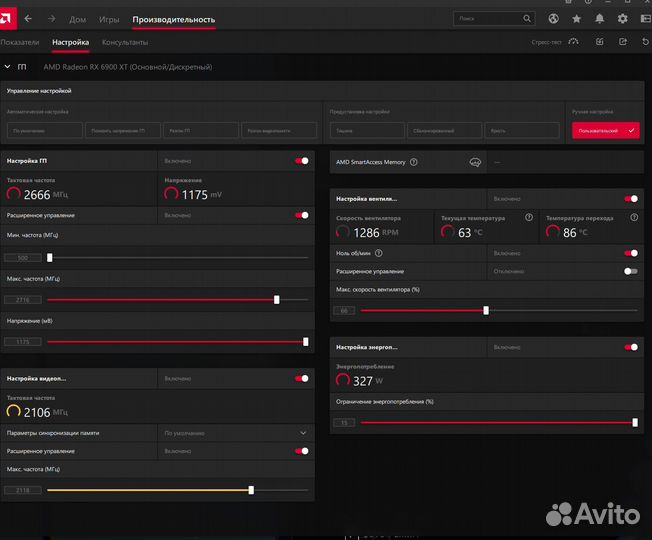Image resolution: width=652 pixels, height=540 pixels.
Task: Open the web browser globe icon
Action: (x=553, y=19)
